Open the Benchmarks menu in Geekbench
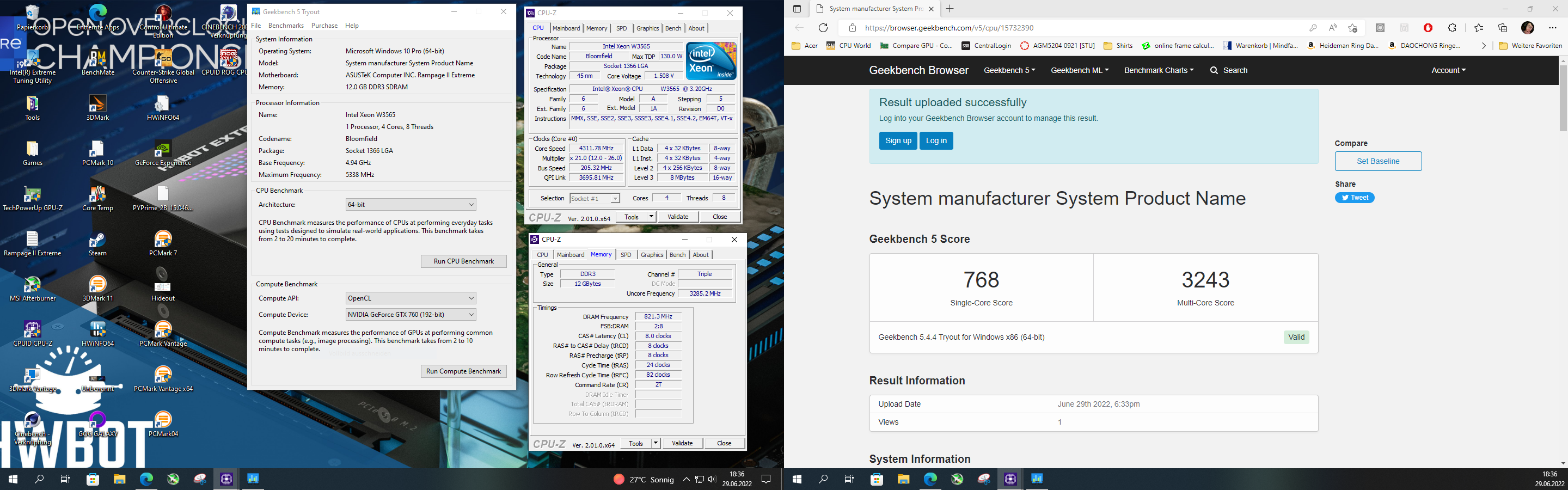Screen dimensions: 1568x490 pos(286,26)
